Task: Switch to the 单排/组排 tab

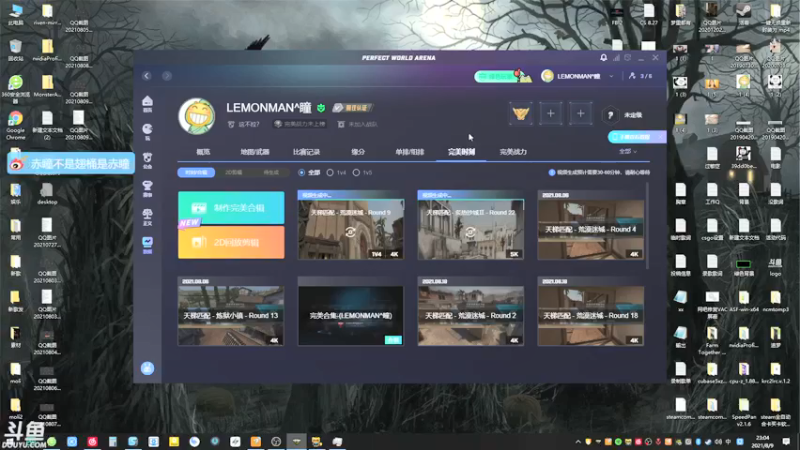Action: 410,152
